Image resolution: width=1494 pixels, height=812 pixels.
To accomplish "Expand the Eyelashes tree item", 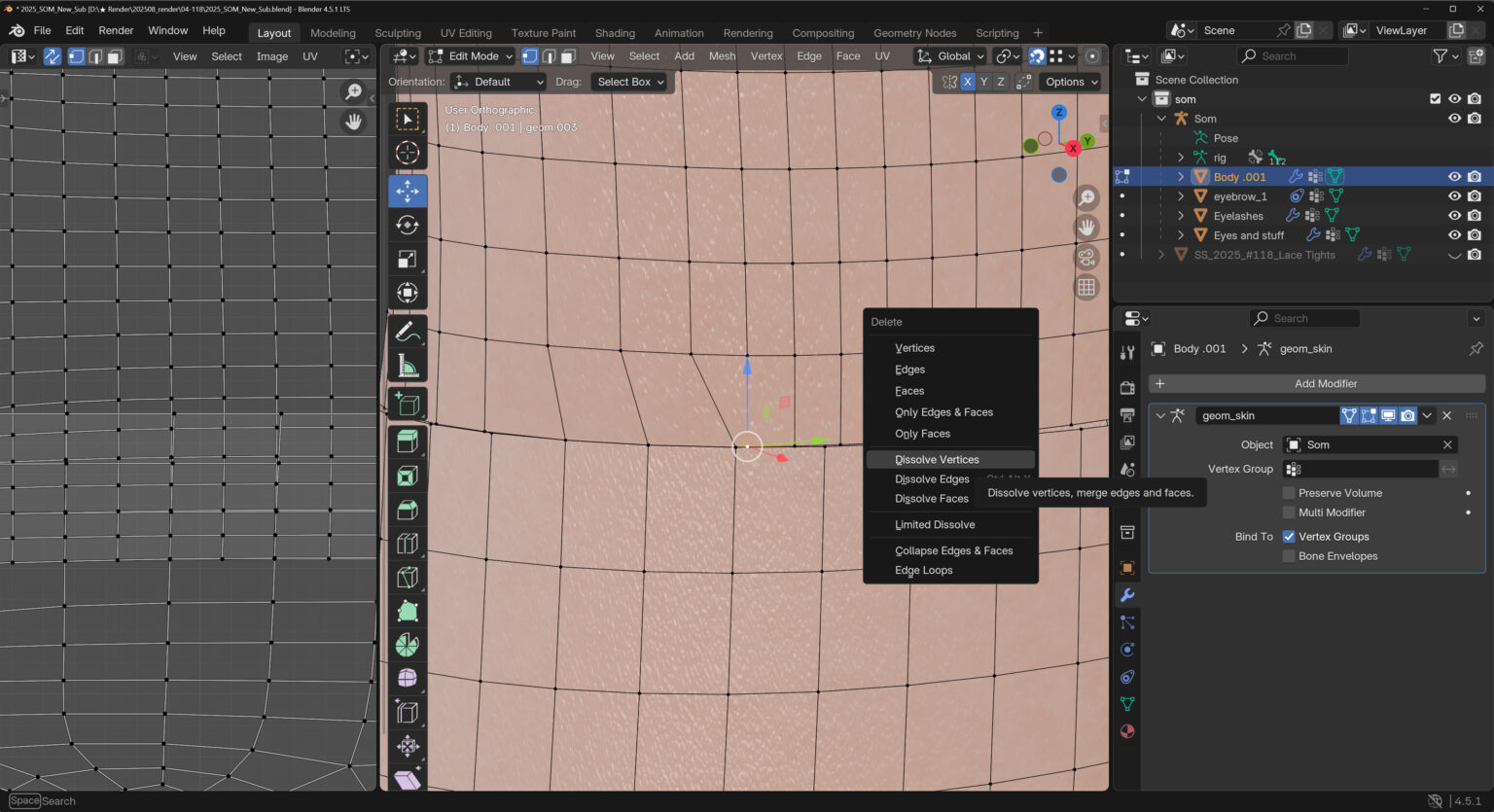I will click(x=1181, y=216).
